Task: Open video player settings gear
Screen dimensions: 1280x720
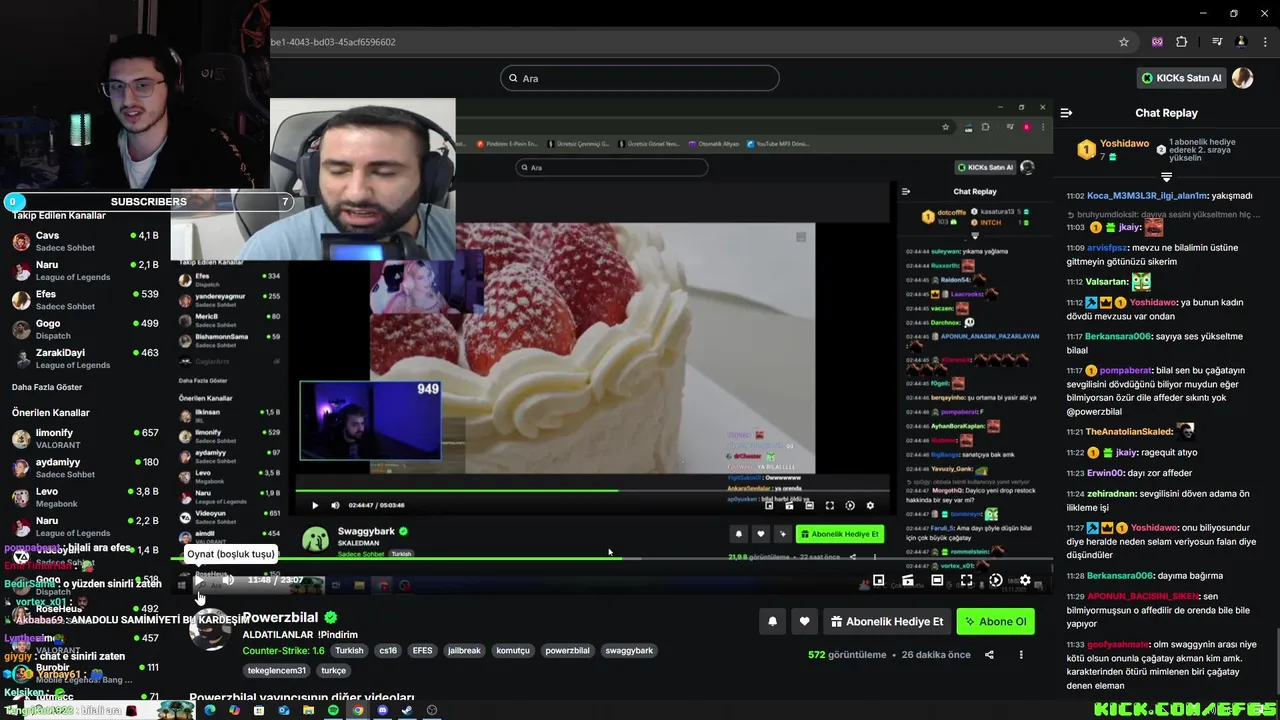Action: [x=1025, y=580]
